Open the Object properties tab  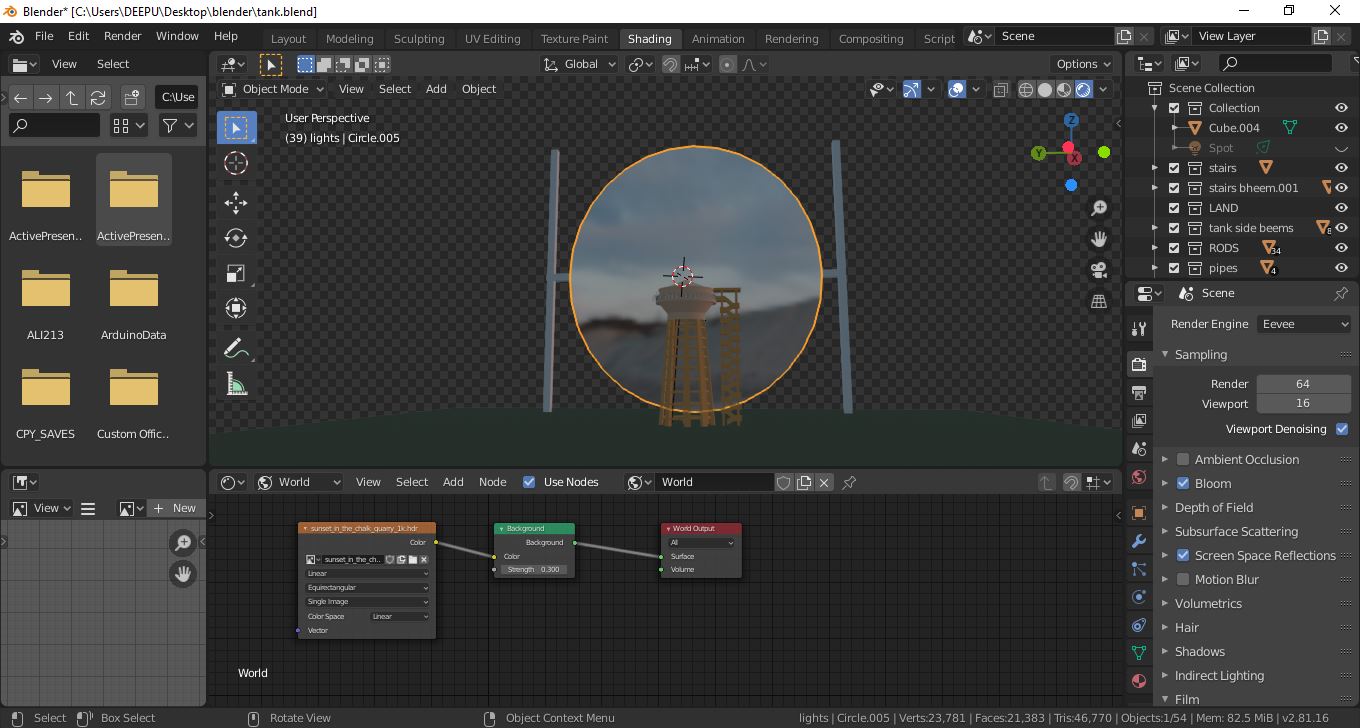click(x=1138, y=513)
